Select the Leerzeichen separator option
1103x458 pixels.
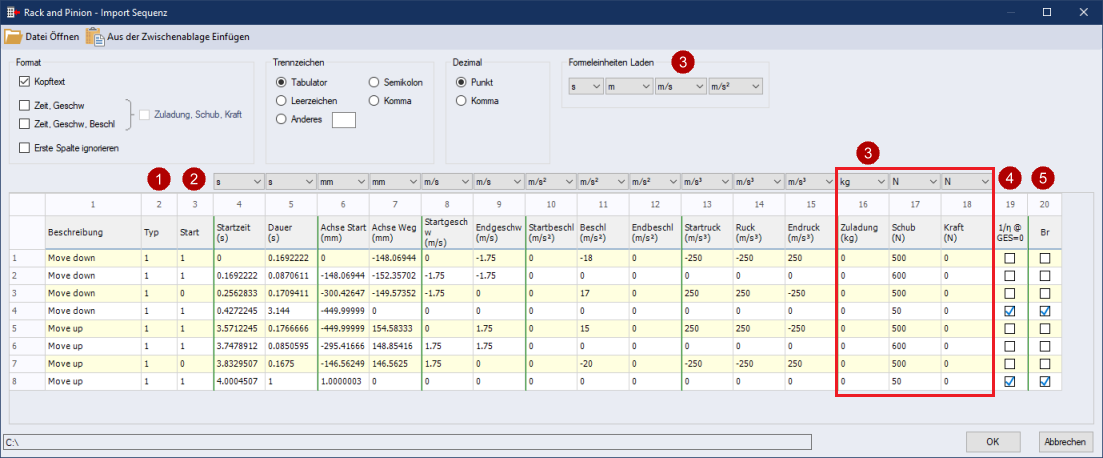click(x=281, y=101)
